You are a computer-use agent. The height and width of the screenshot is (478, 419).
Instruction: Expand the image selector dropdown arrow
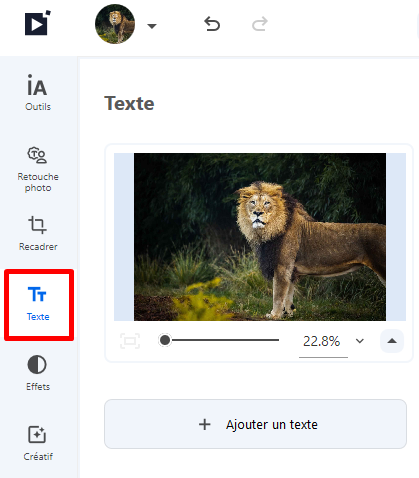(x=152, y=26)
